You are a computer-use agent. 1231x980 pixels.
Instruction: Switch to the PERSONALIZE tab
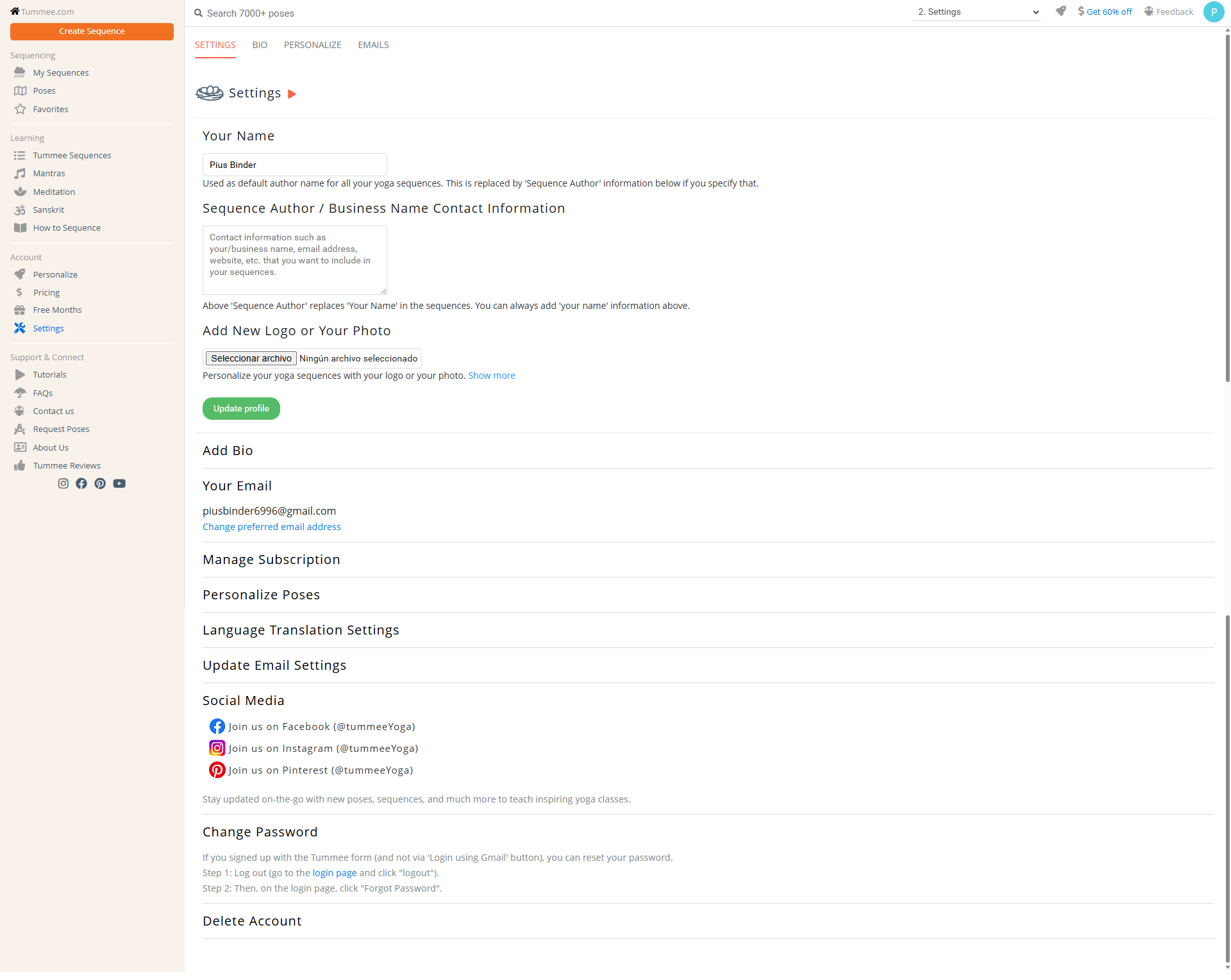[312, 45]
